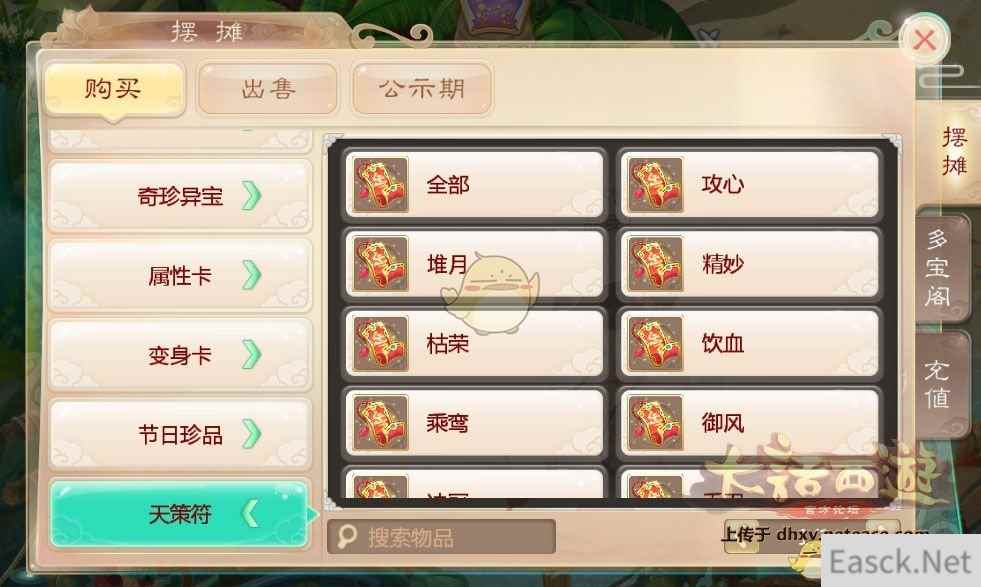981x587 pixels.
Task: Select the 堆月 talisman icon
Action: tap(380, 263)
